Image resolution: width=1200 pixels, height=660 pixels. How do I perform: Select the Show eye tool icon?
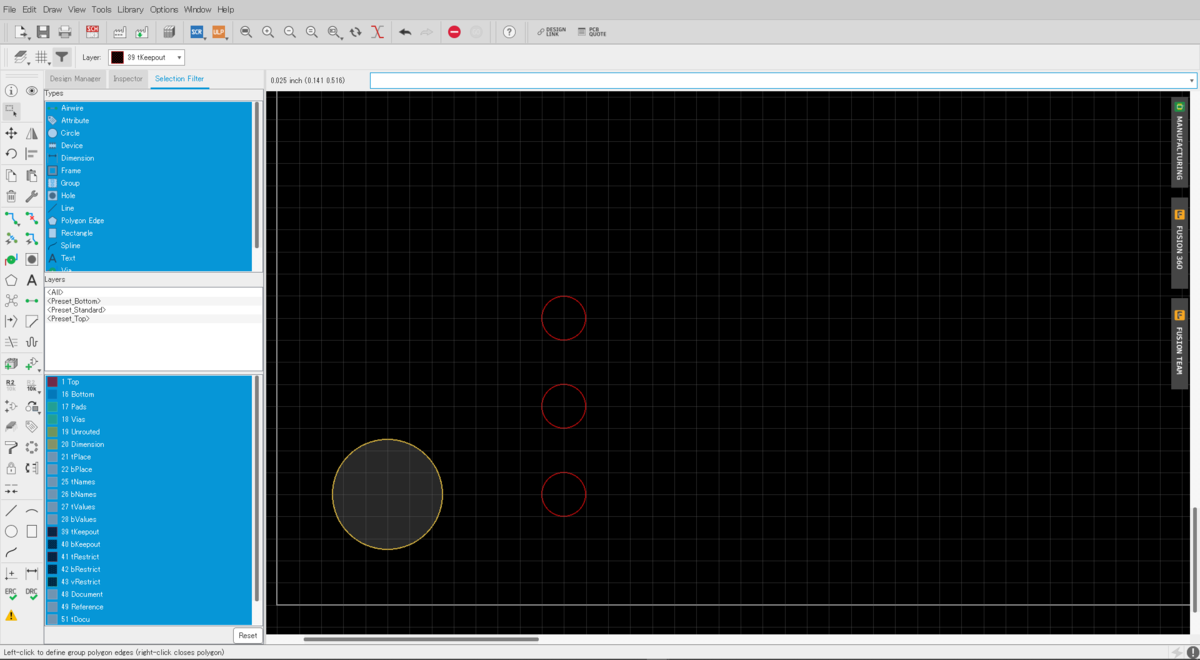coord(32,91)
